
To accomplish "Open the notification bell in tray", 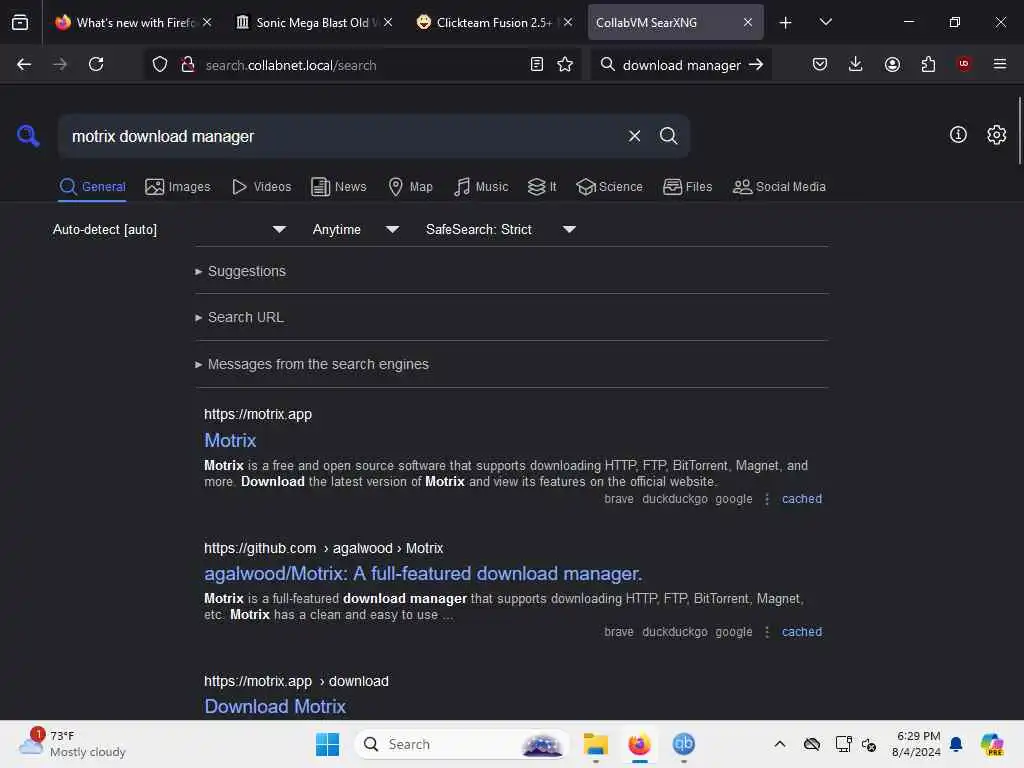I will pos(956,744).
